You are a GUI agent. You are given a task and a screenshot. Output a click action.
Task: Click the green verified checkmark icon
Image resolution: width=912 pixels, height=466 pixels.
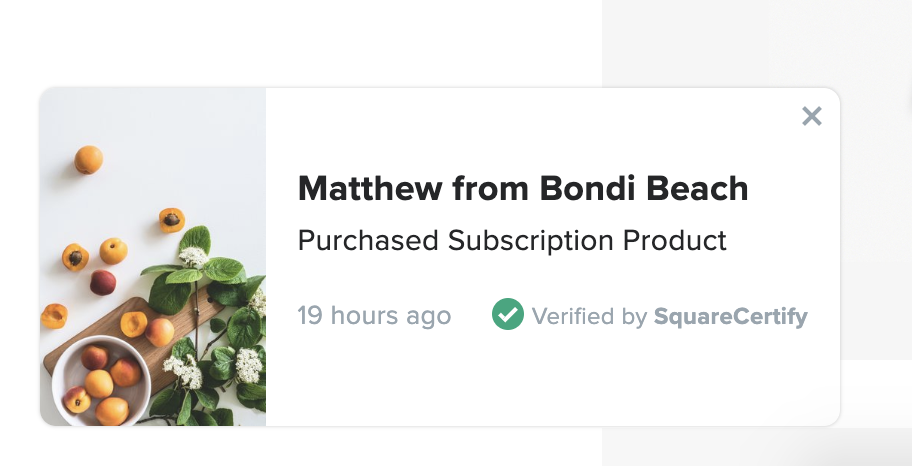pos(508,315)
